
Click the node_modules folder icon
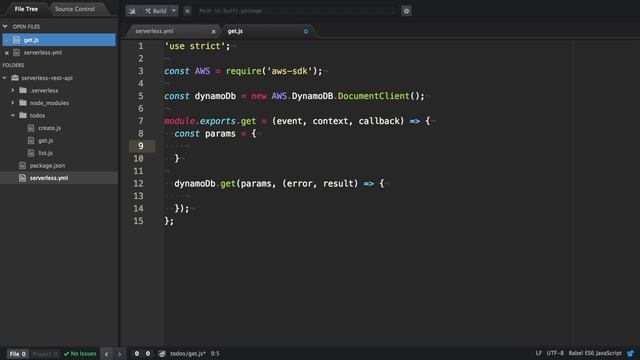(x=23, y=103)
